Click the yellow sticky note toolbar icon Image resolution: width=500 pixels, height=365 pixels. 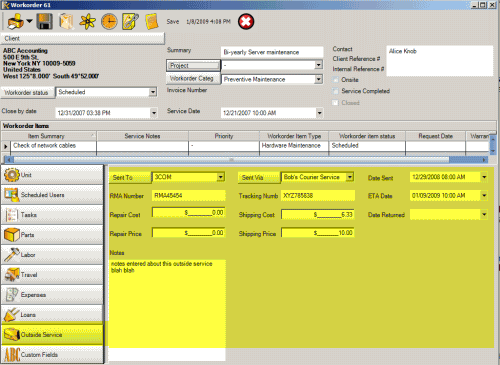(x=152, y=22)
